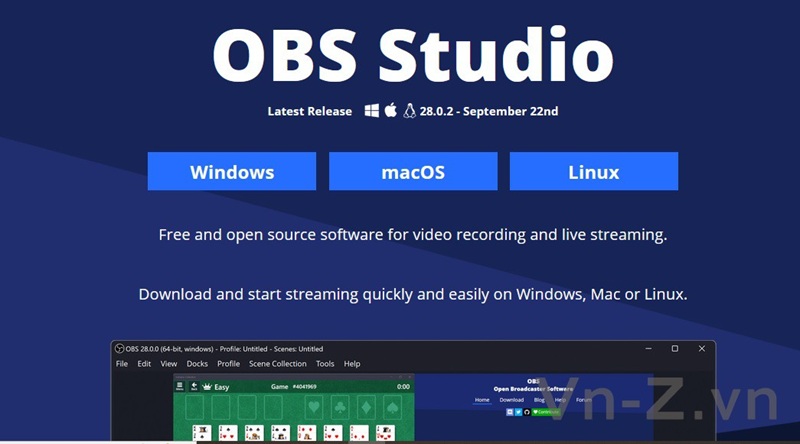Click the OBS logo in the window title bar
The width and height of the screenshot is (800, 444).
point(119,348)
